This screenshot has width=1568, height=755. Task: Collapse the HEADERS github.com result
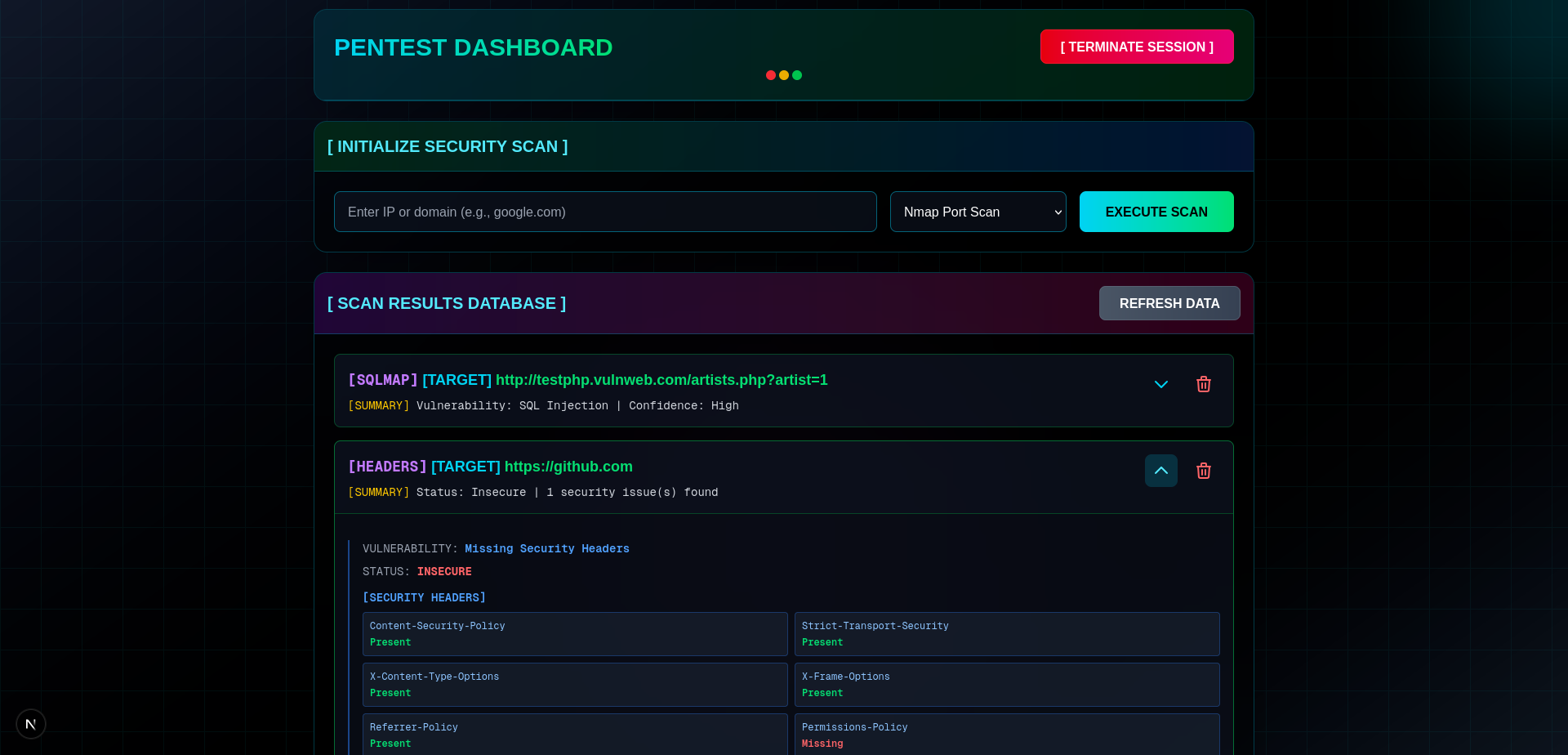click(1161, 471)
